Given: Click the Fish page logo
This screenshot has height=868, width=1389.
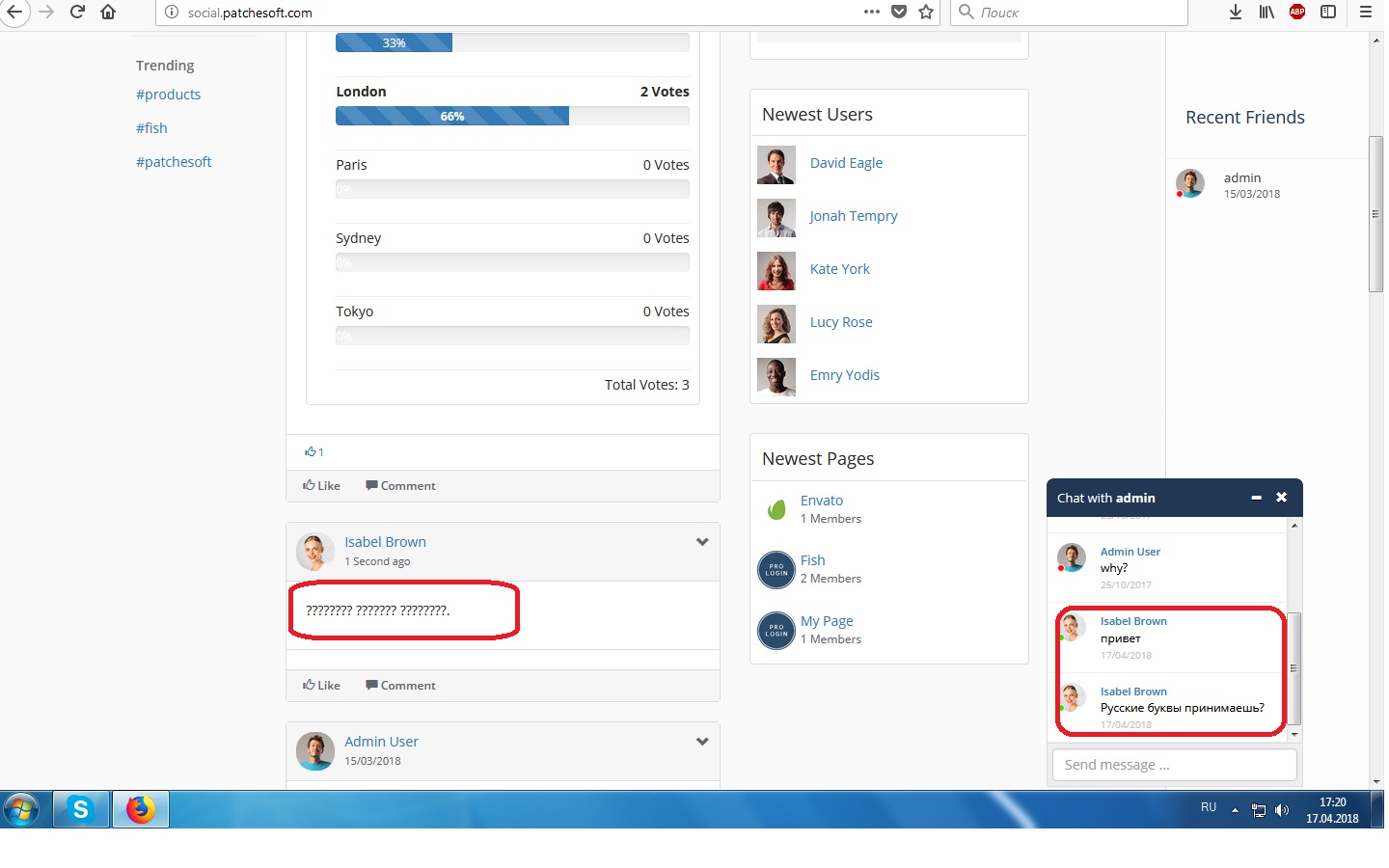Looking at the screenshot, I should click(776, 570).
